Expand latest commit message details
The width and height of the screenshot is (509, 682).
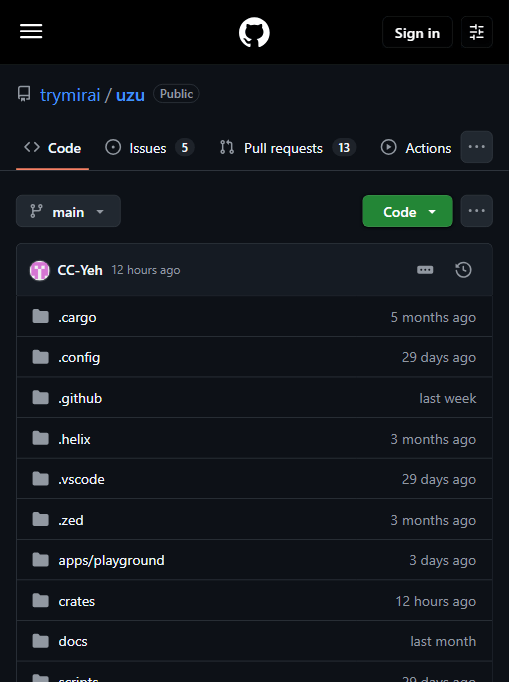coord(425,270)
